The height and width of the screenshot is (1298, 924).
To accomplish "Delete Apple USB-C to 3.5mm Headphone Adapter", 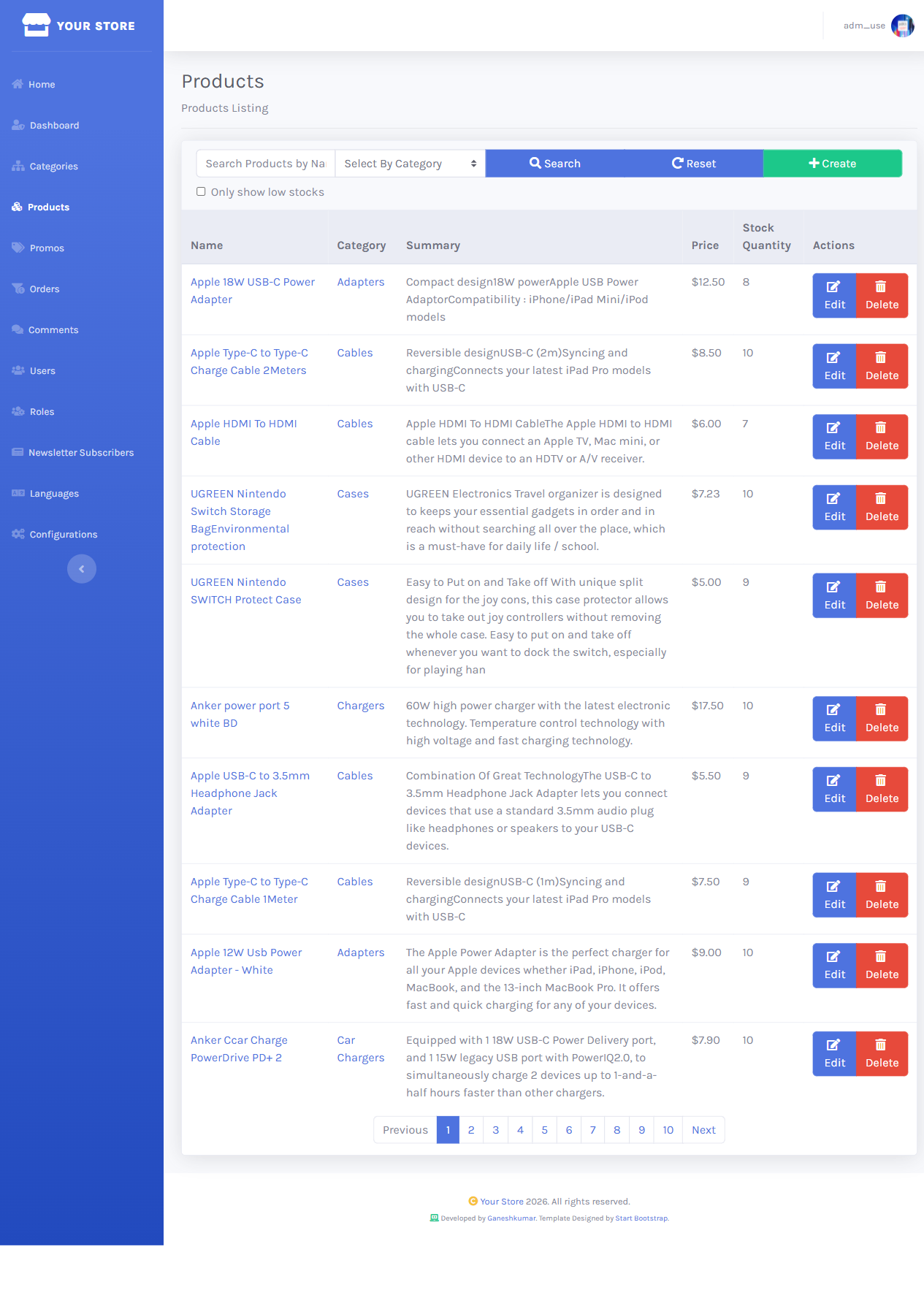I will pos(882,789).
